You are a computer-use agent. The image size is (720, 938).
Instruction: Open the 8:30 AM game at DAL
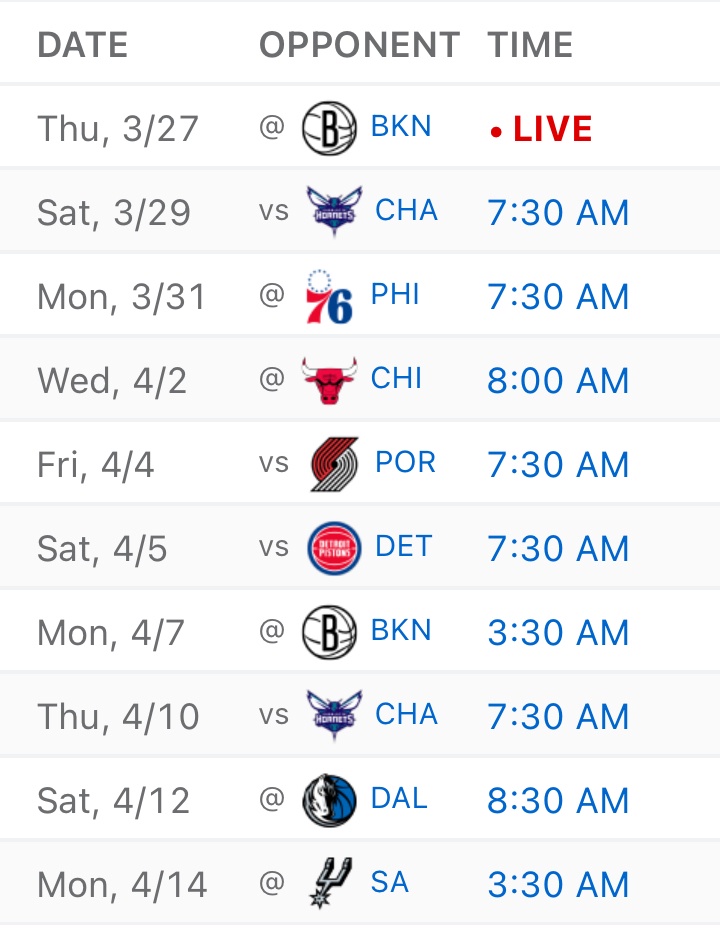coord(558,801)
